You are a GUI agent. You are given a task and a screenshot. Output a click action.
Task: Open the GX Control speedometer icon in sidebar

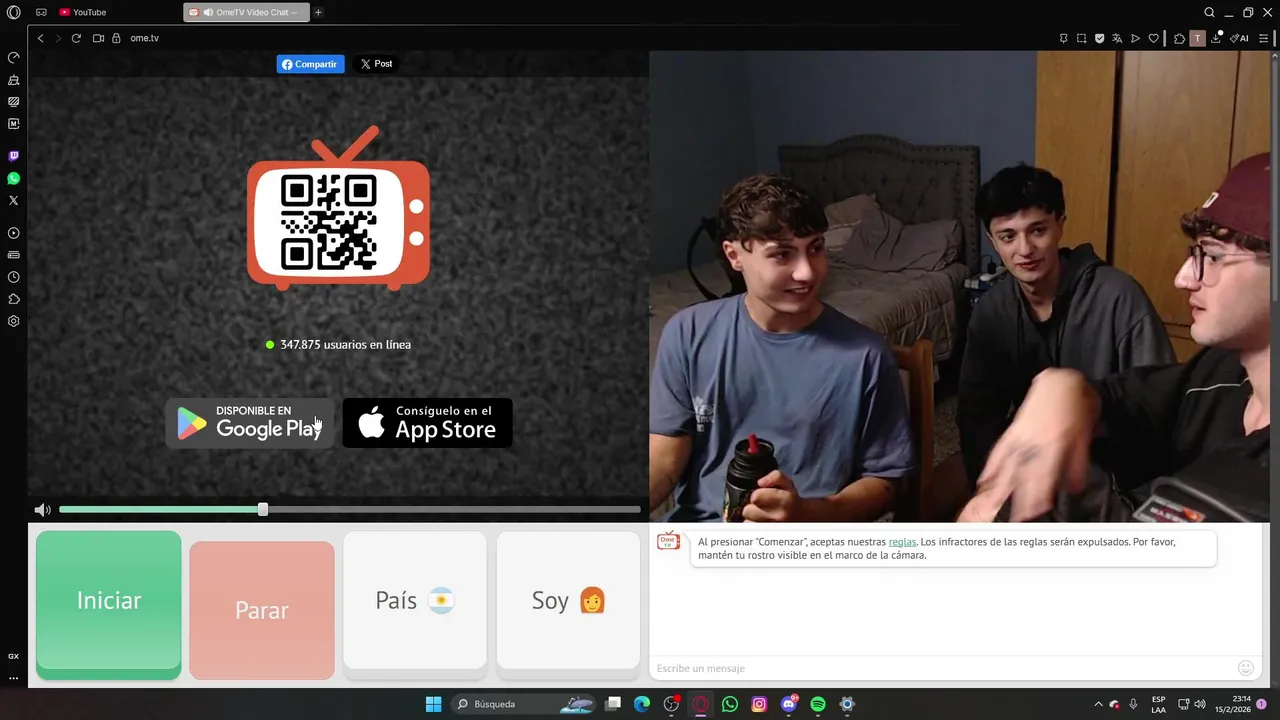(x=14, y=57)
